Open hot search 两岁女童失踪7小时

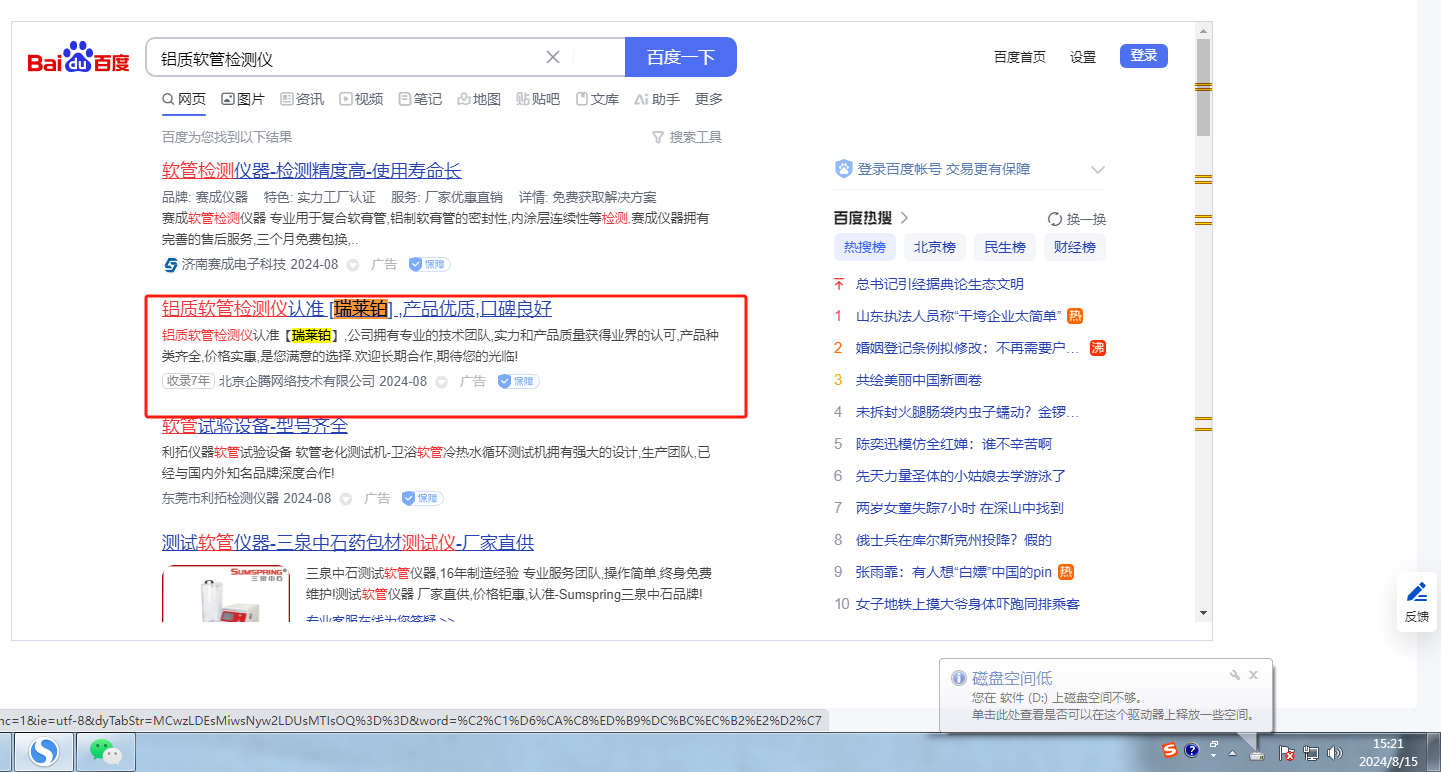point(960,508)
